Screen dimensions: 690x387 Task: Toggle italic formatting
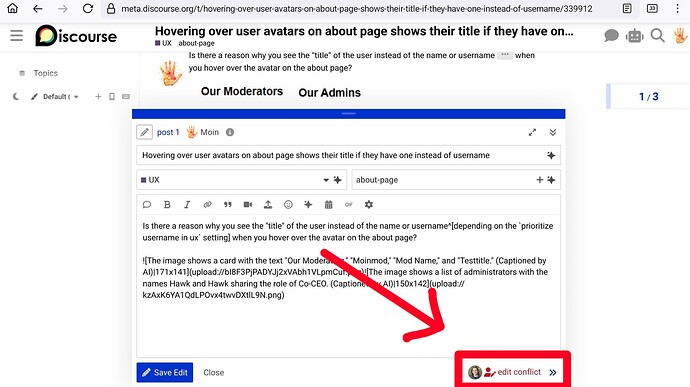(x=187, y=204)
